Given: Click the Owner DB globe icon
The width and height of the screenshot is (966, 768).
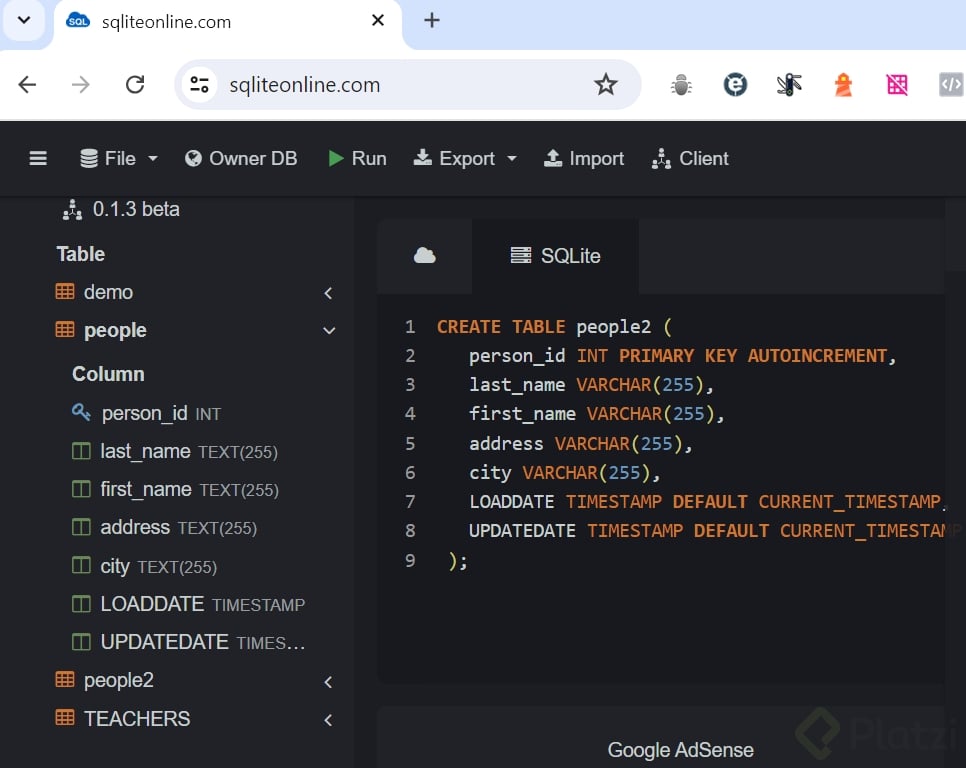Looking at the screenshot, I should (x=193, y=159).
